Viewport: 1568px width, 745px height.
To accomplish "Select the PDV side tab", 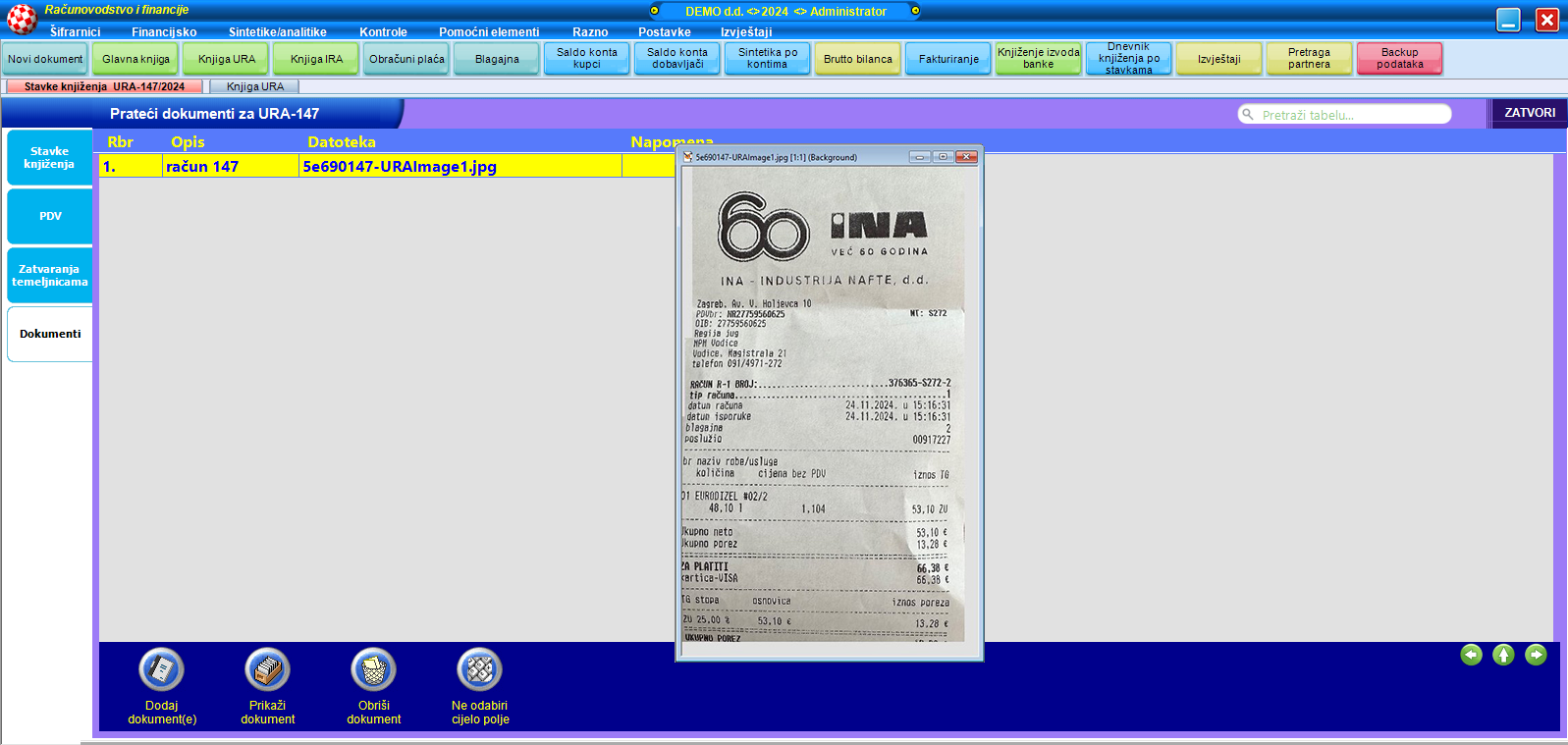I will (x=50, y=216).
